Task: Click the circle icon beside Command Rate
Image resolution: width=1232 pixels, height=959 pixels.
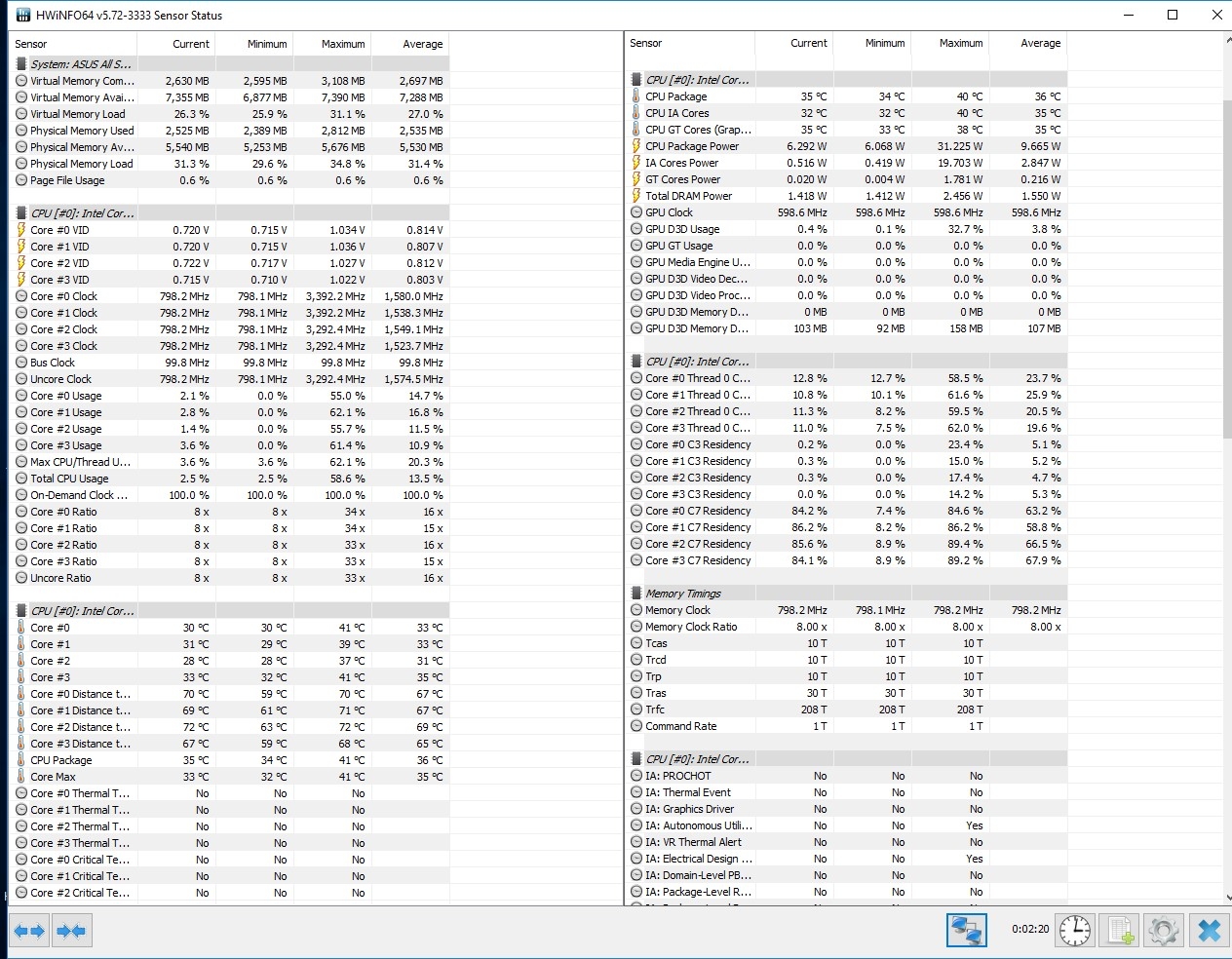Action: click(x=635, y=726)
